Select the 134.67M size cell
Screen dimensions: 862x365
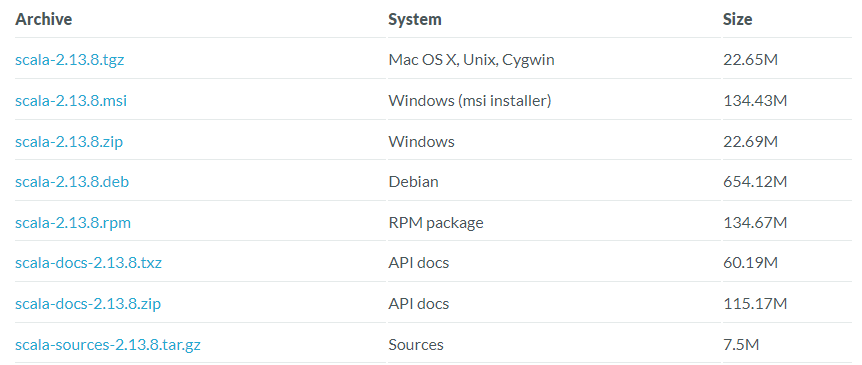[755, 223]
